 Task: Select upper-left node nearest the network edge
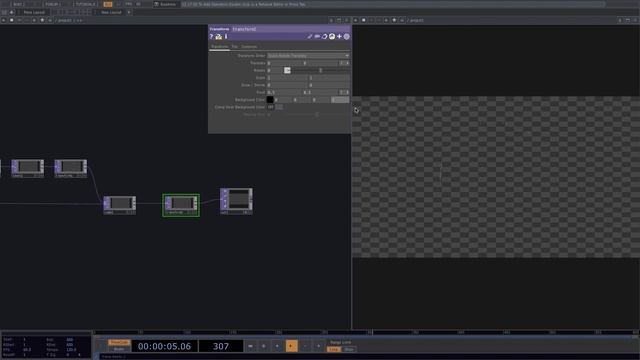27,168
